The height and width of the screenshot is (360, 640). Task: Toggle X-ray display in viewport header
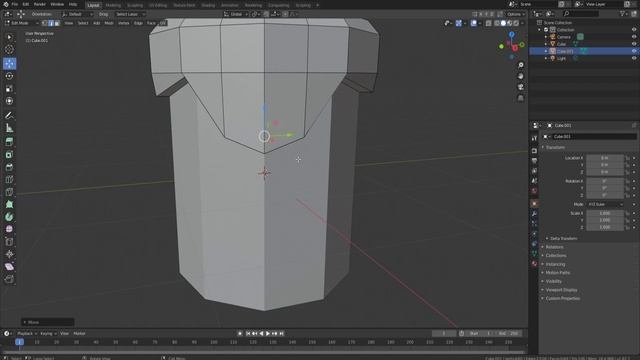489,23
